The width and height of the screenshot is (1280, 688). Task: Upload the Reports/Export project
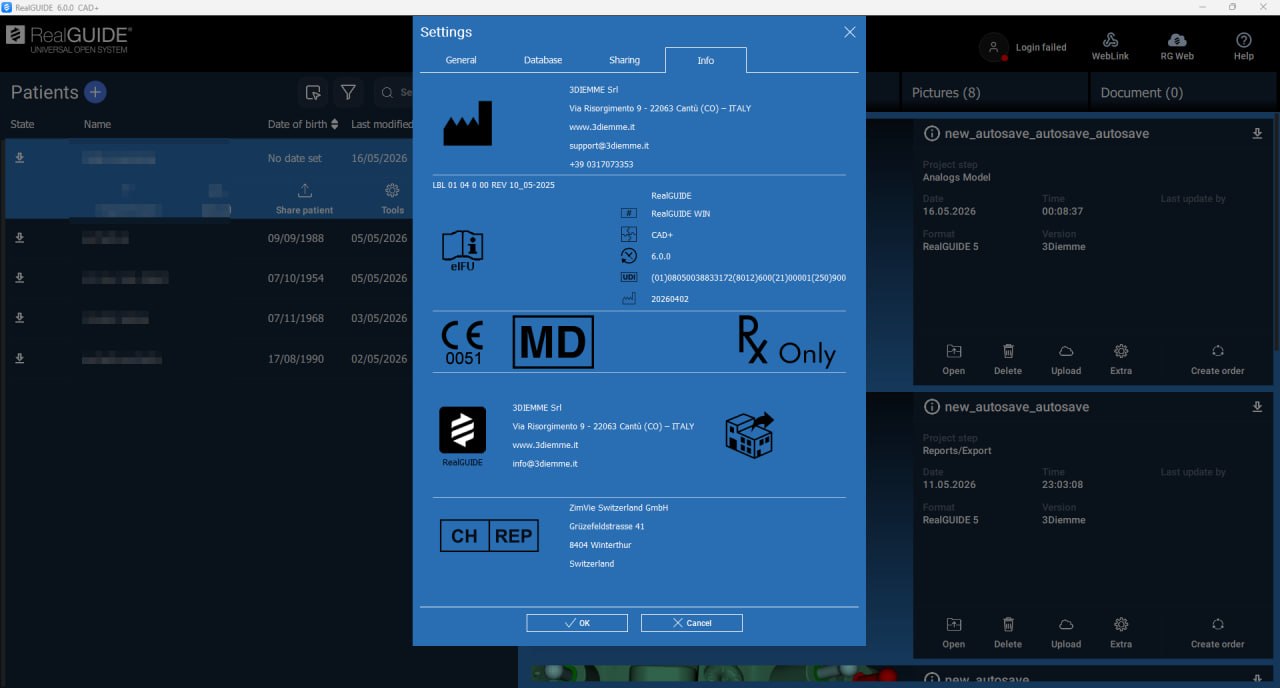pyautogui.click(x=1066, y=634)
